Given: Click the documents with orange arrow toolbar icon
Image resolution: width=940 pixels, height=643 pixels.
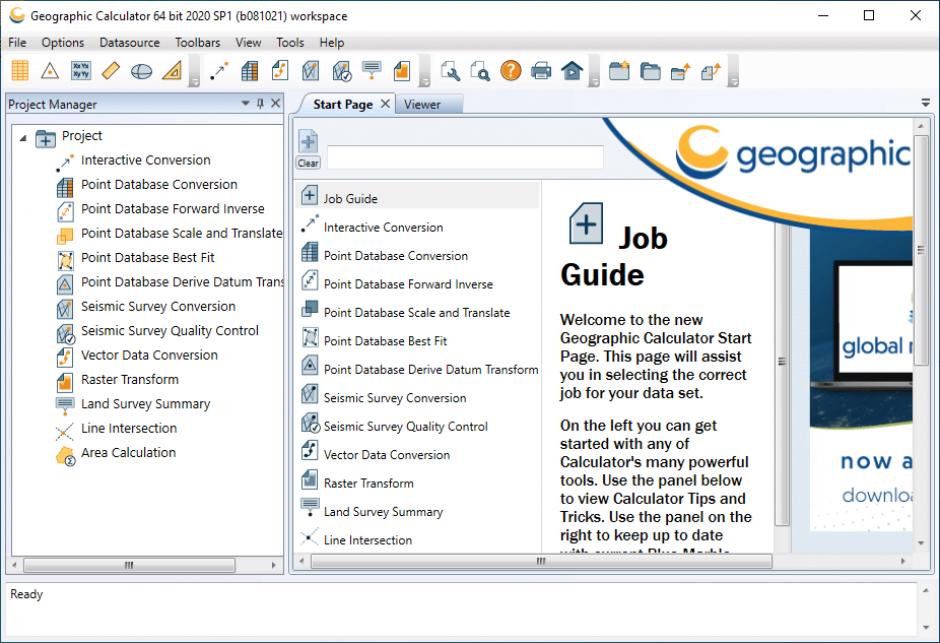Looking at the screenshot, I should (711, 71).
